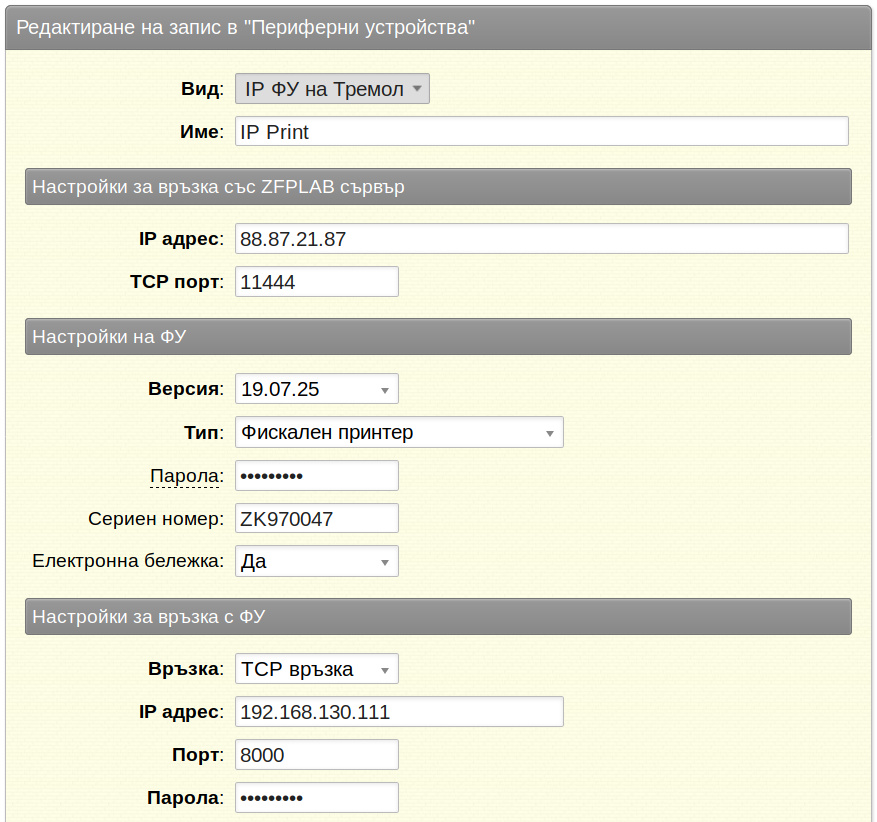Expand the Връзка dropdown showing TCP връзка
This screenshot has width=877, height=822.
tap(317, 669)
